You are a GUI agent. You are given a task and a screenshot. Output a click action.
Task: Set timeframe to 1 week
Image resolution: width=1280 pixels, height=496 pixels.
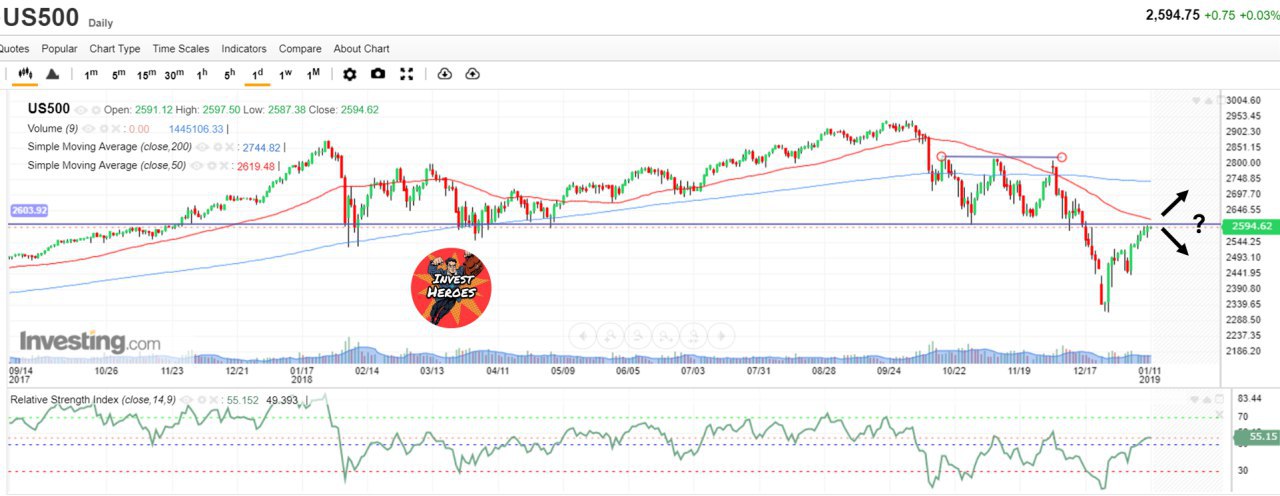click(x=285, y=74)
